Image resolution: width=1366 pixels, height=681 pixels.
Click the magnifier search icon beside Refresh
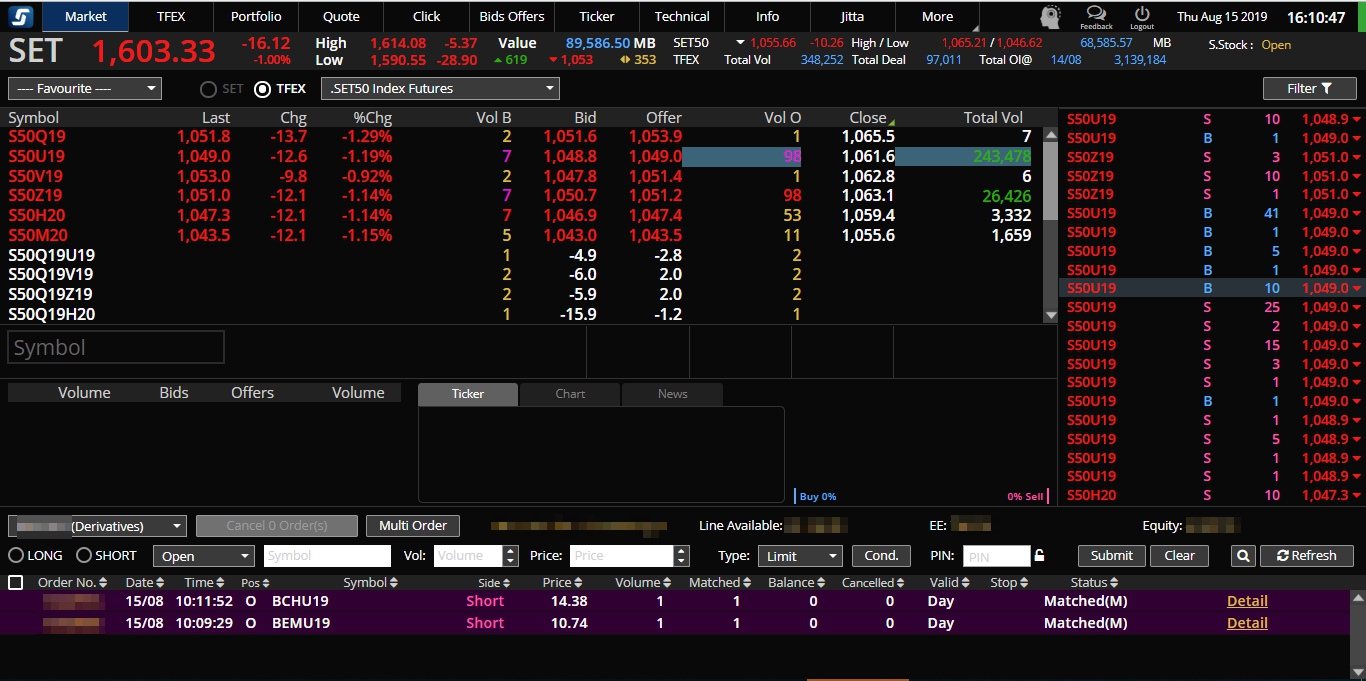pyautogui.click(x=1242, y=556)
